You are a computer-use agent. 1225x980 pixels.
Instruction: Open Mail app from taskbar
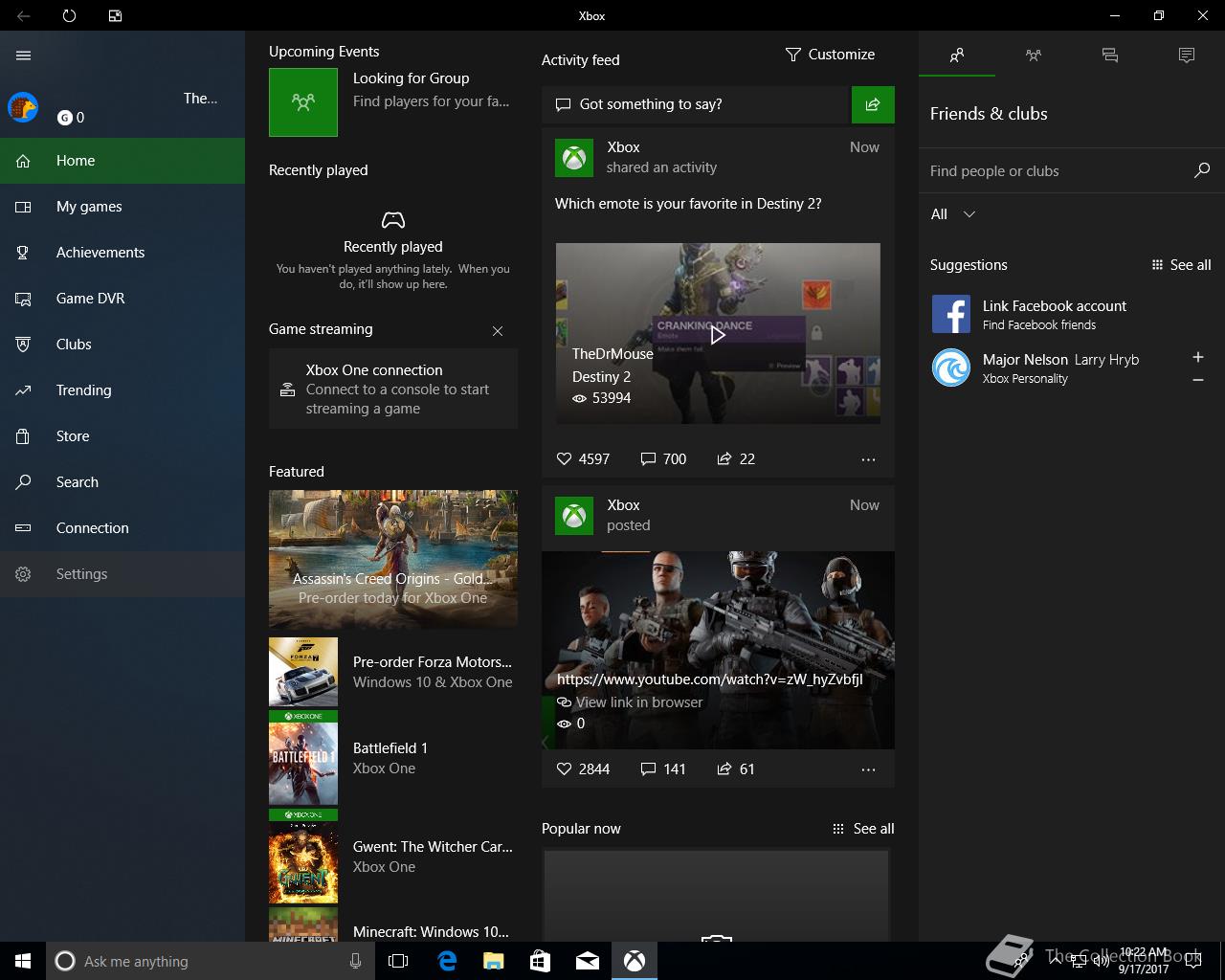click(x=588, y=961)
